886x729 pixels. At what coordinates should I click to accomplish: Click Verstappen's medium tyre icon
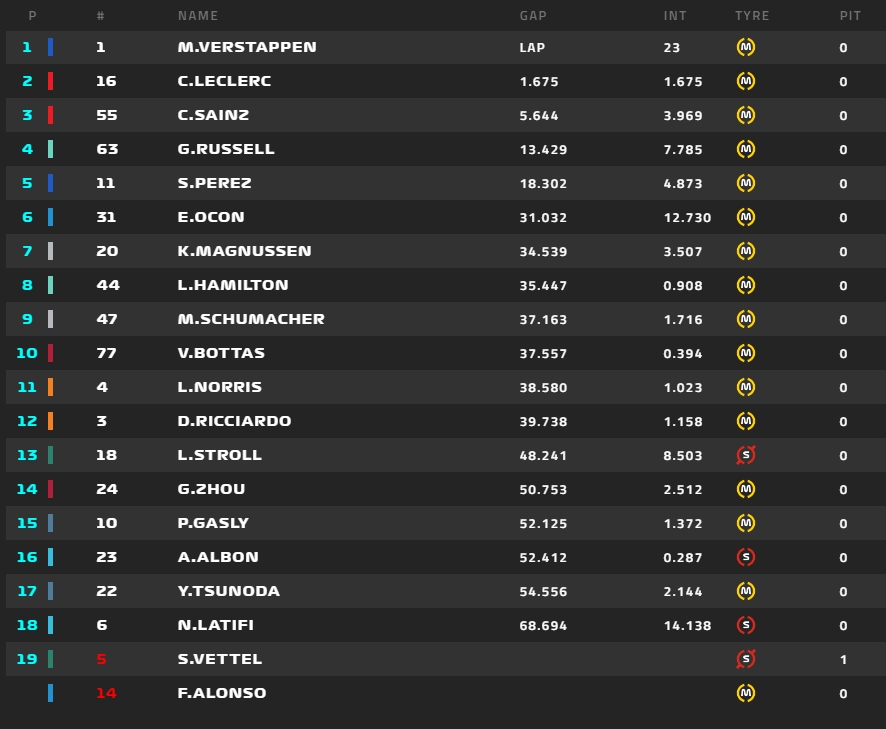745,47
